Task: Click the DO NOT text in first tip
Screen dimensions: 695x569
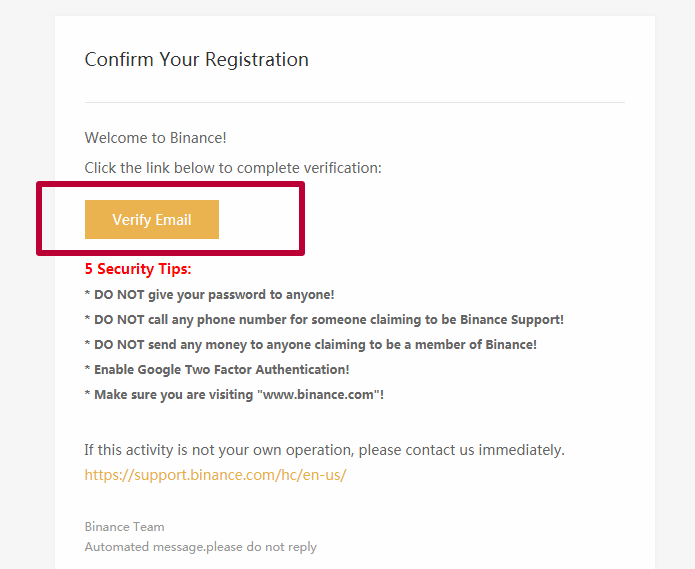Action: (x=119, y=295)
